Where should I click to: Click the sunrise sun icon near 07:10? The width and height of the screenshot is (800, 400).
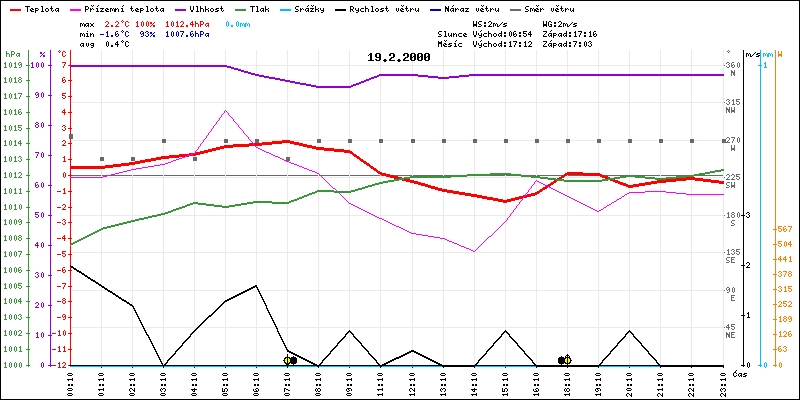(288, 360)
